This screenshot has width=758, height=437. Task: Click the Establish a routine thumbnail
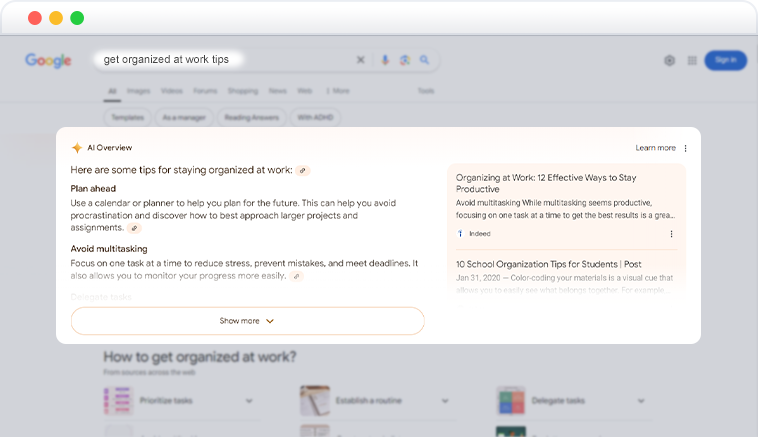(315, 401)
